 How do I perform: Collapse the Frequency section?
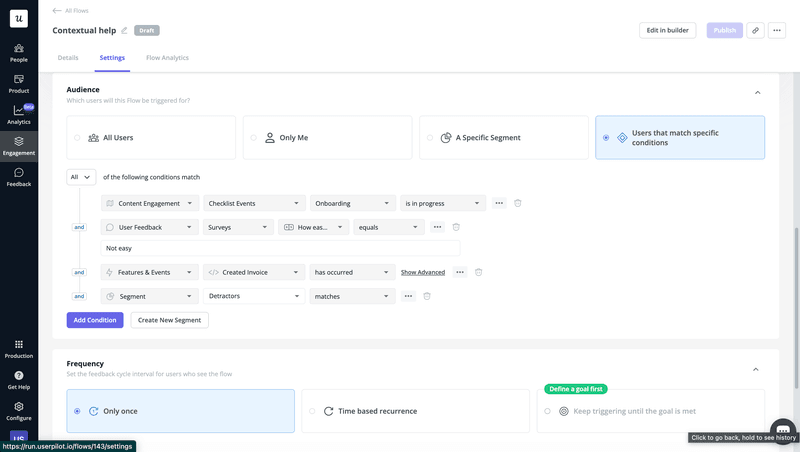pyautogui.click(x=756, y=369)
